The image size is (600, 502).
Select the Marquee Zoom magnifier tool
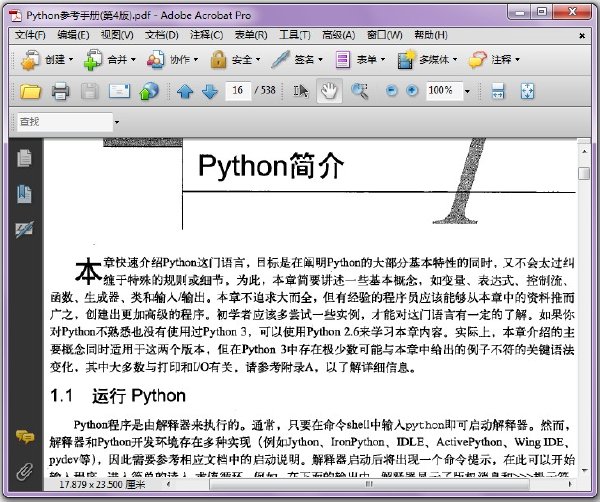pos(360,91)
